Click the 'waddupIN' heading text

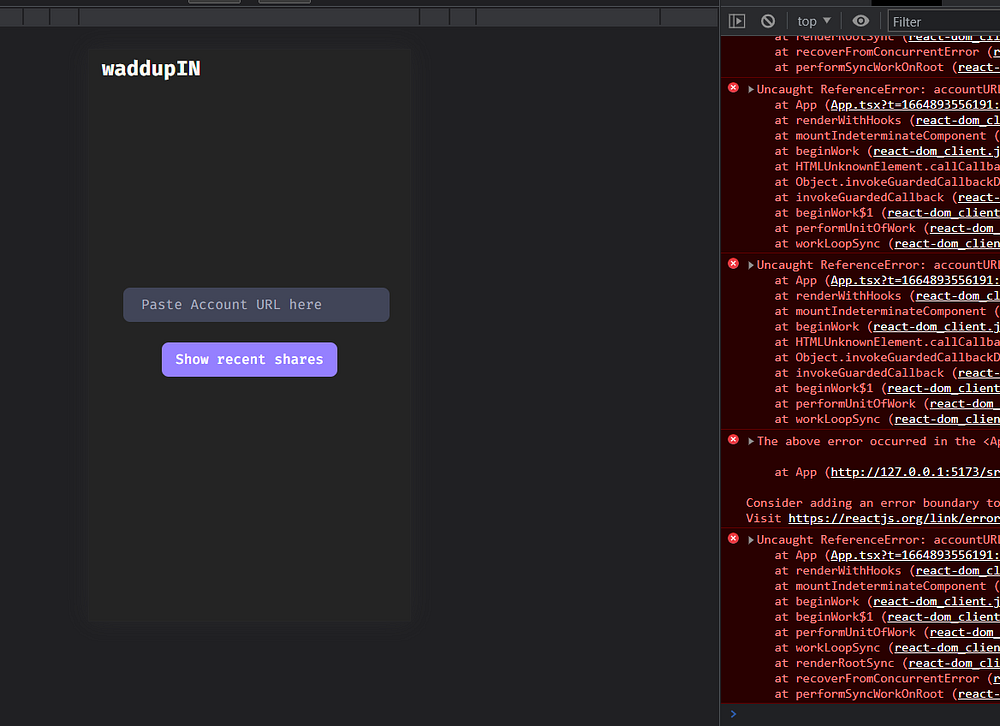pyautogui.click(x=151, y=69)
